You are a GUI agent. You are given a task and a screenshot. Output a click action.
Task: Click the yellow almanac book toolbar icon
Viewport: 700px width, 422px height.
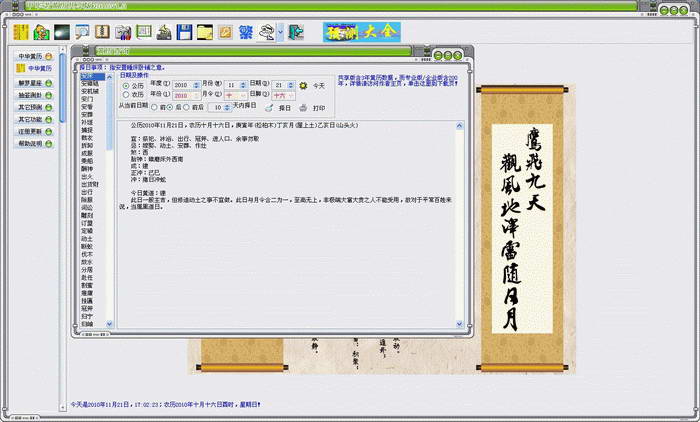click(21, 32)
